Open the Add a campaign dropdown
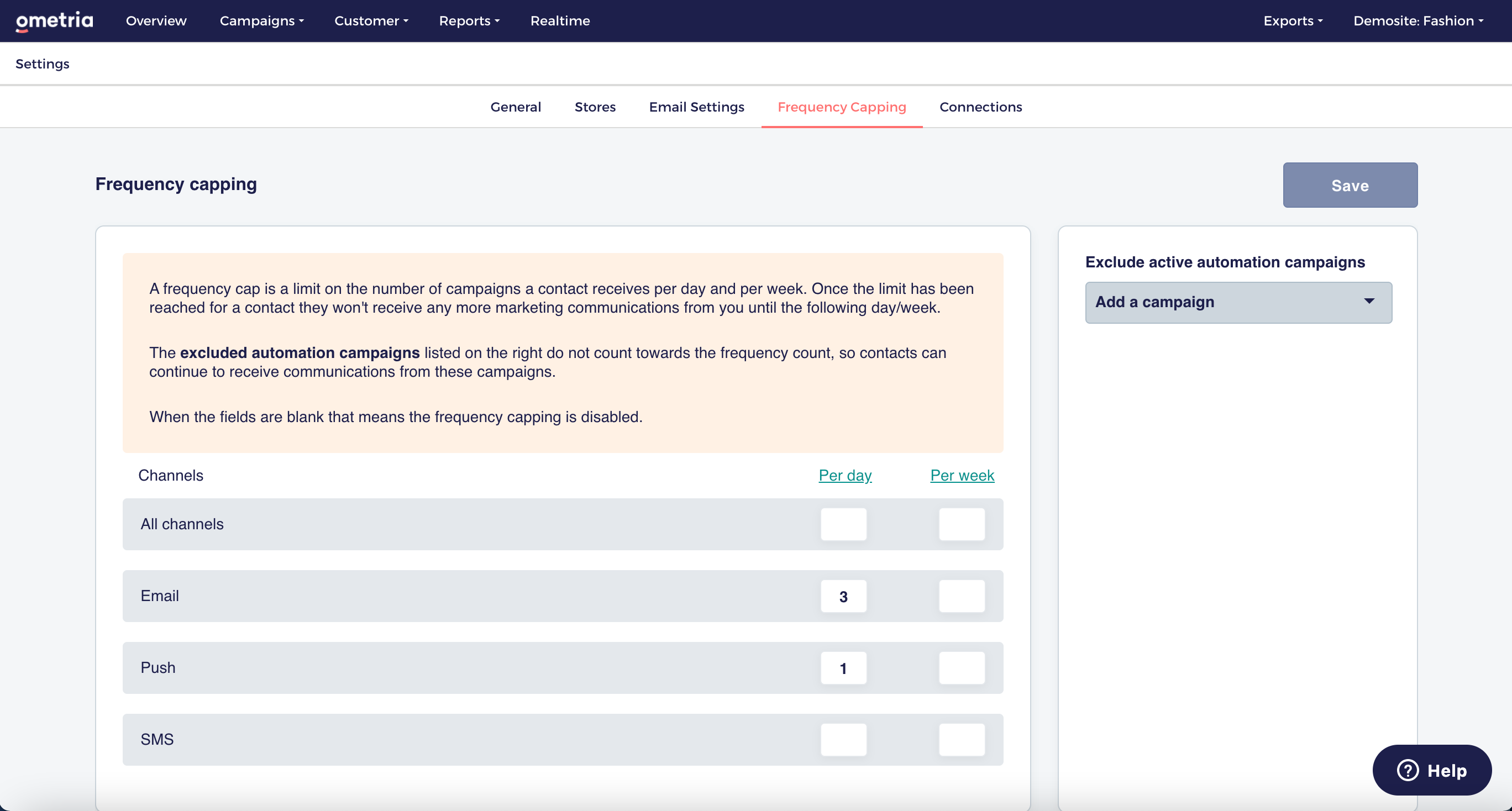The height and width of the screenshot is (811, 1512). [1238, 302]
